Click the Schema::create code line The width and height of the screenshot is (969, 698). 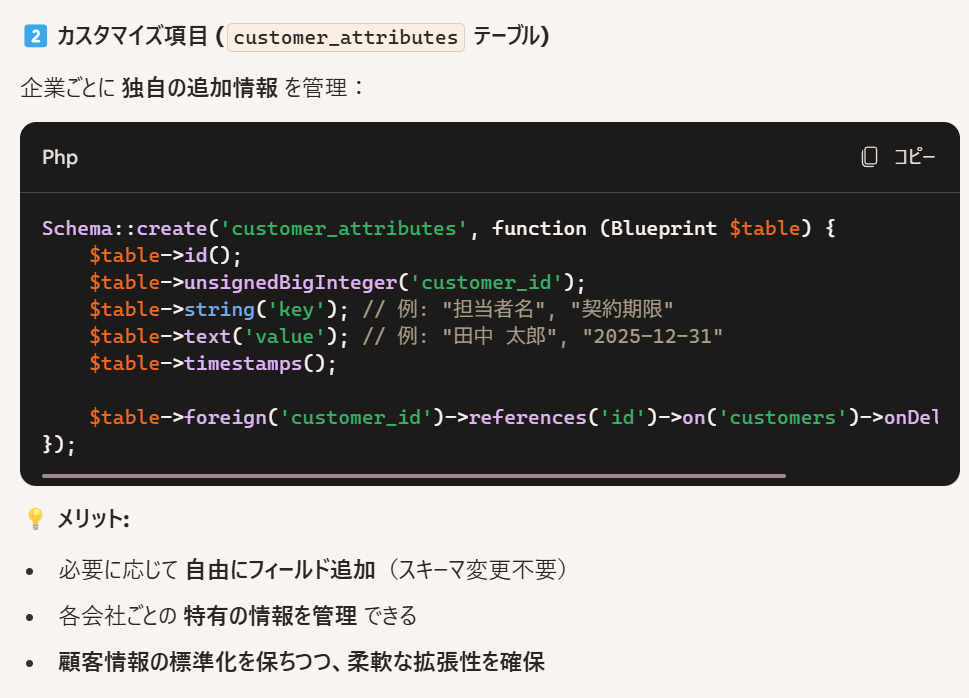pos(439,229)
